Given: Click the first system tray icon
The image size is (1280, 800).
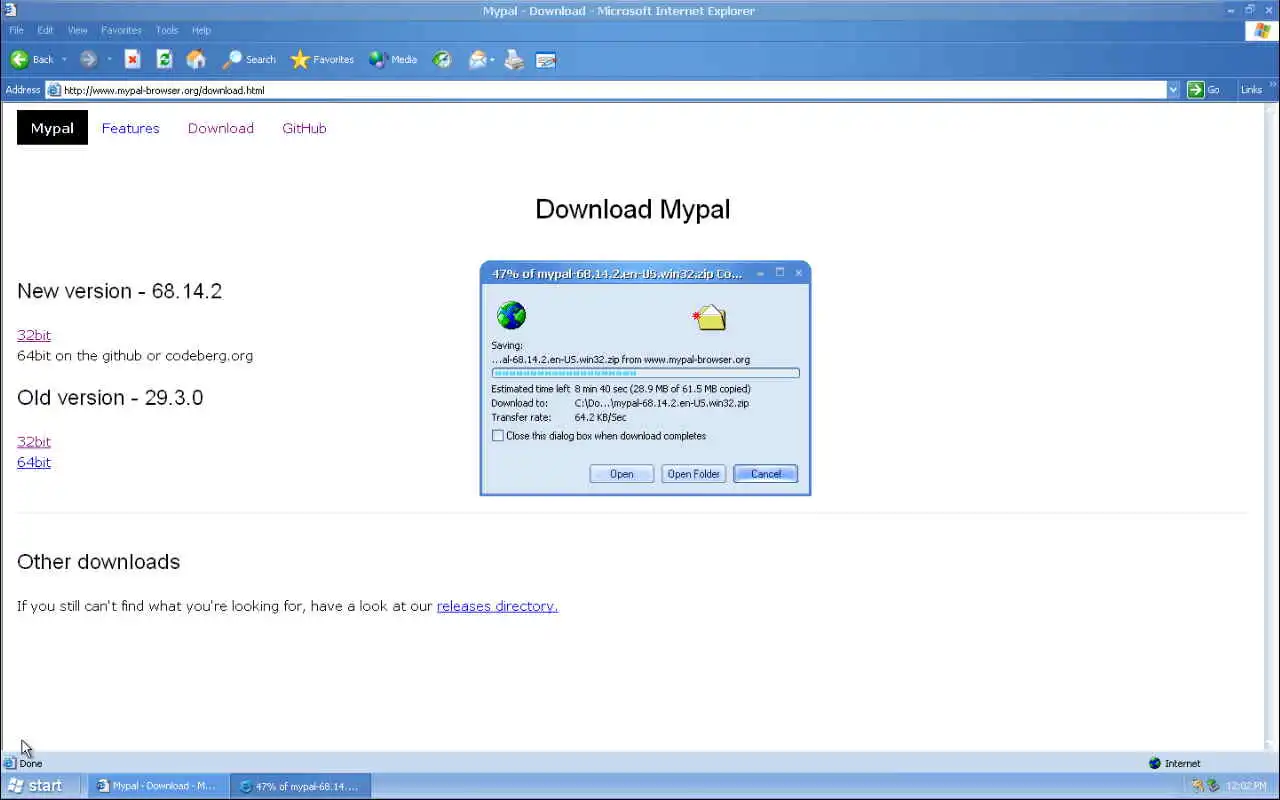Looking at the screenshot, I should coord(1197,786).
